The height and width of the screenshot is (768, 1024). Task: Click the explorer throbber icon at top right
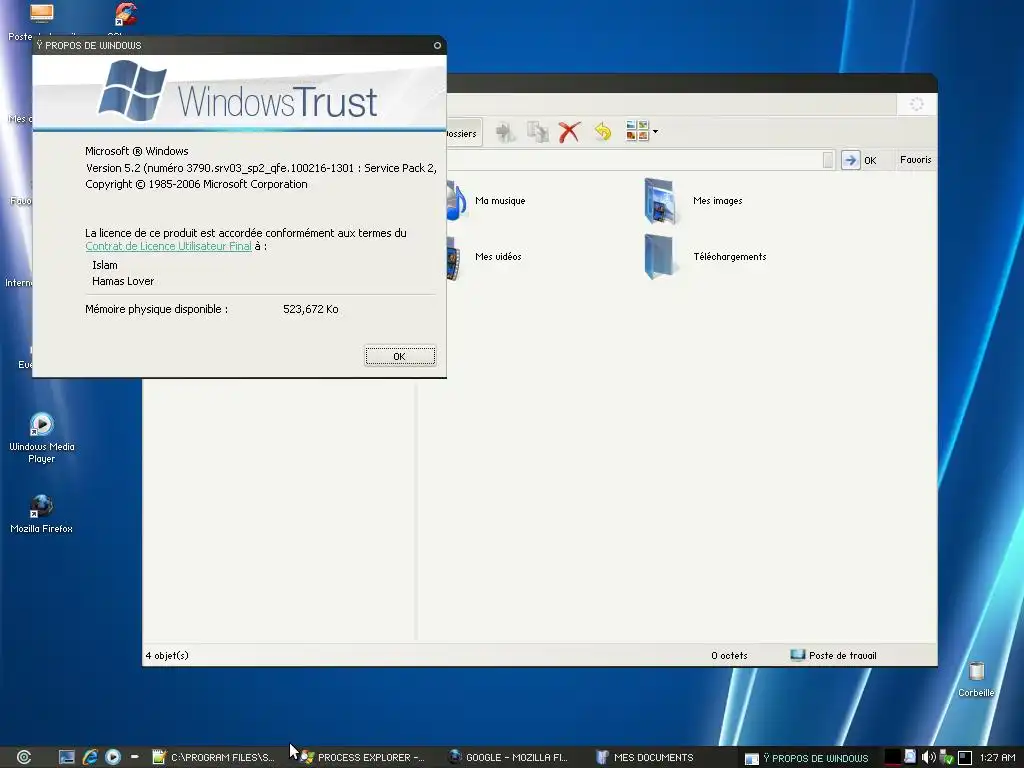pos(916,104)
